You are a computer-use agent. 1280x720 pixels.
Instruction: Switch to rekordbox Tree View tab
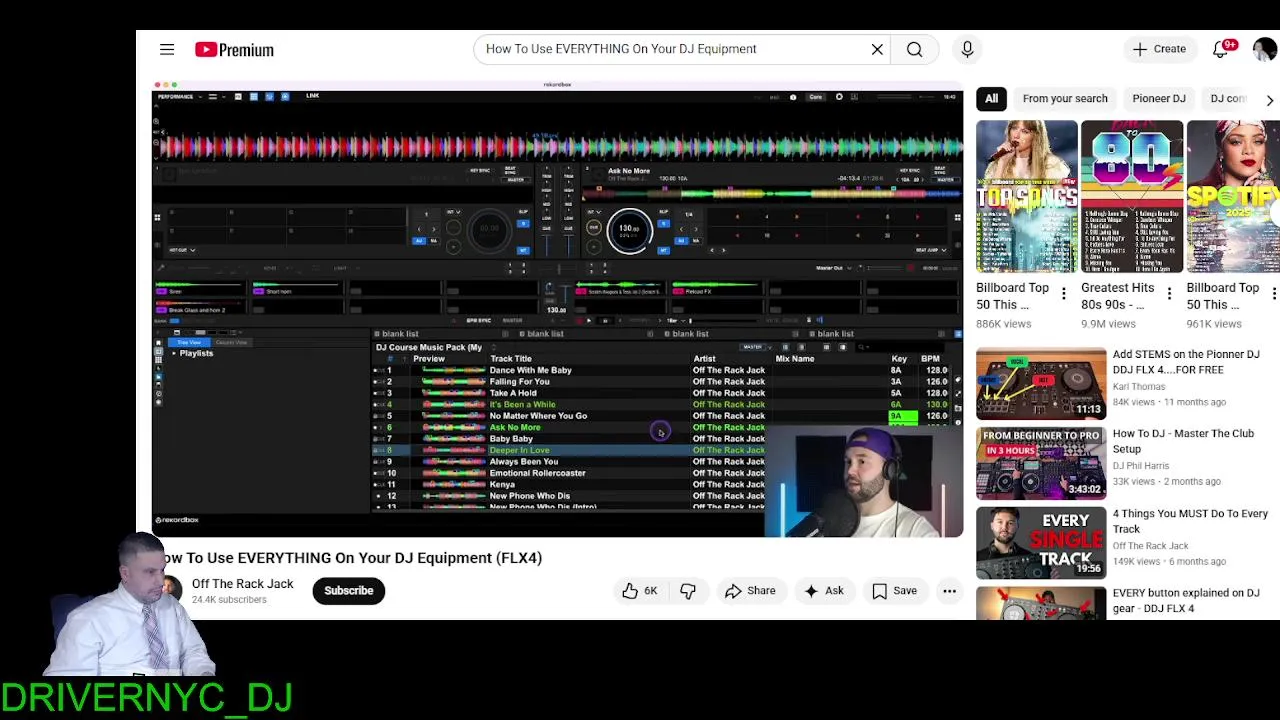pos(189,342)
